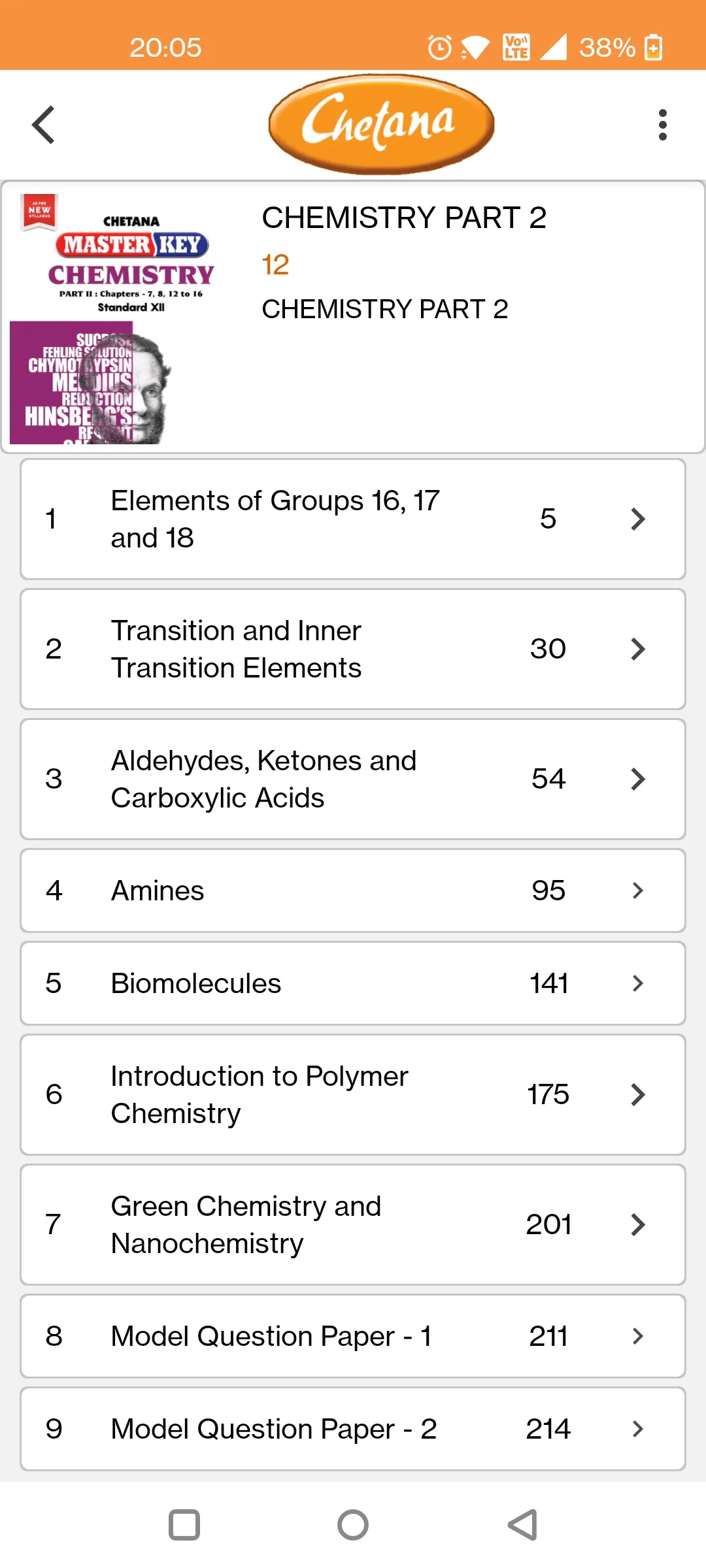Screen dimensions: 706x1568
Task: Expand Aldehydes, Ketones and Carboxylic Acids chevron
Action: pyautogui.click(x=637, y=779)
